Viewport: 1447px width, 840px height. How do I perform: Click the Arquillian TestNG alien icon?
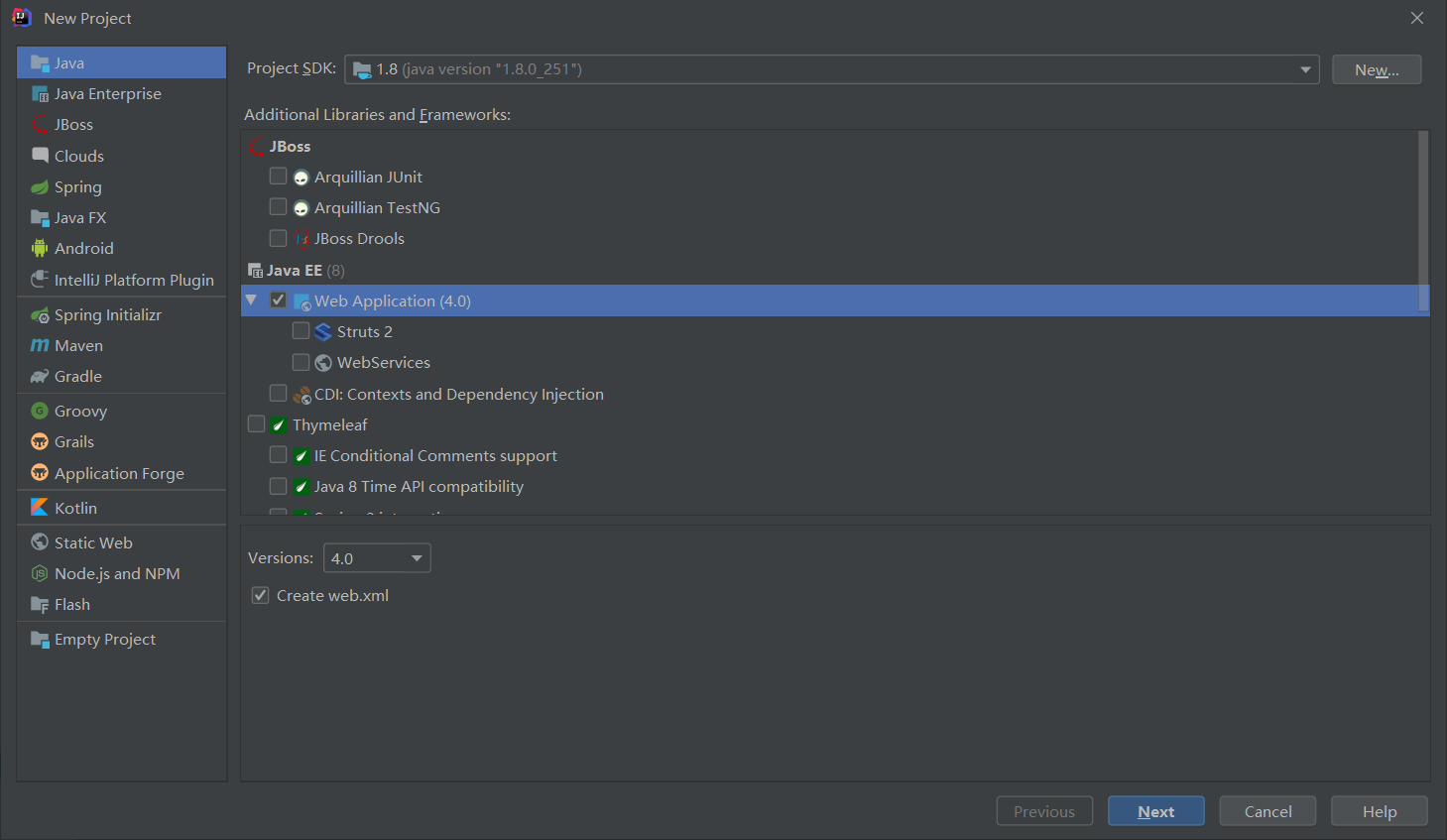click(x=301, y=208)
